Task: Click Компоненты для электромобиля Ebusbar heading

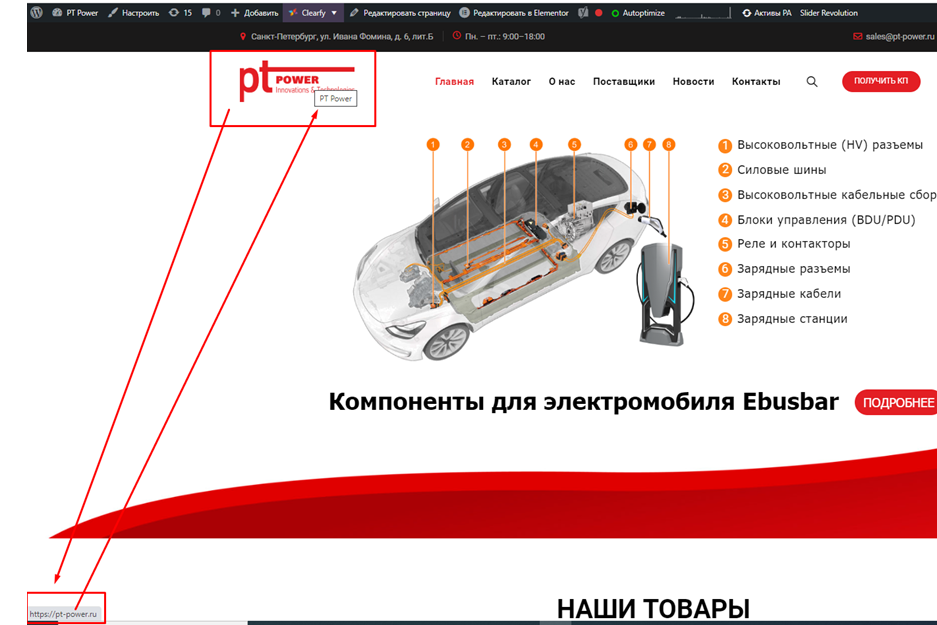Action: pos(583,402)
